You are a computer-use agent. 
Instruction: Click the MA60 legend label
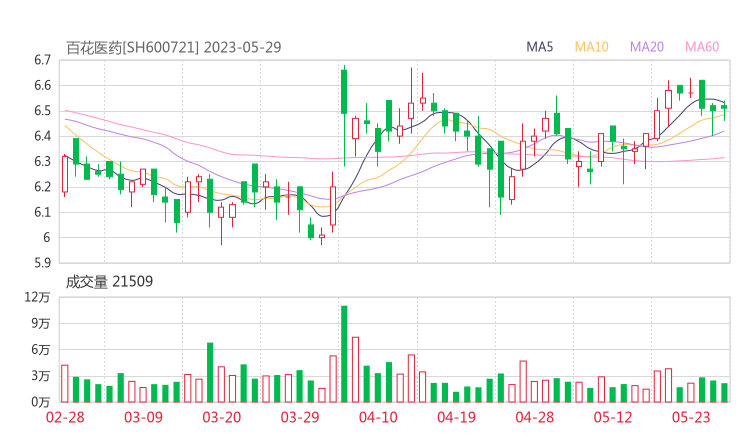[702, 47]
